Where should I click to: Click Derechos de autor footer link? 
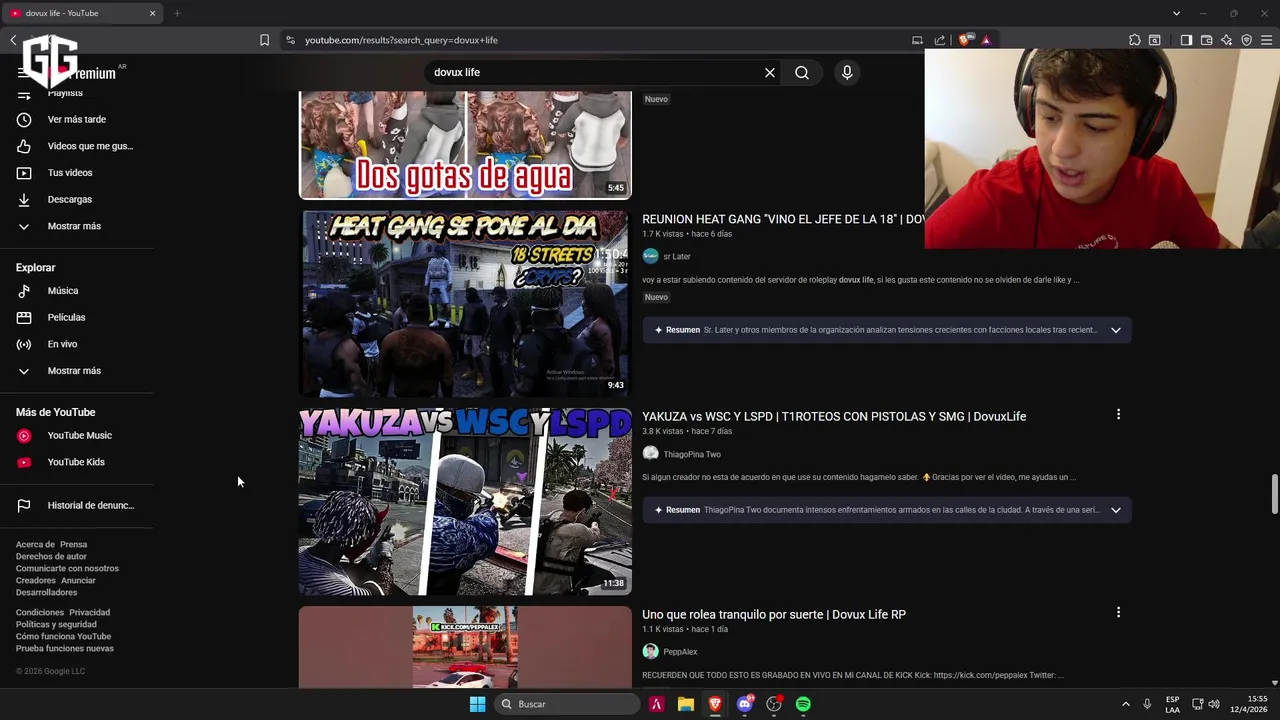pyautogui.click(x=51, y=557)
